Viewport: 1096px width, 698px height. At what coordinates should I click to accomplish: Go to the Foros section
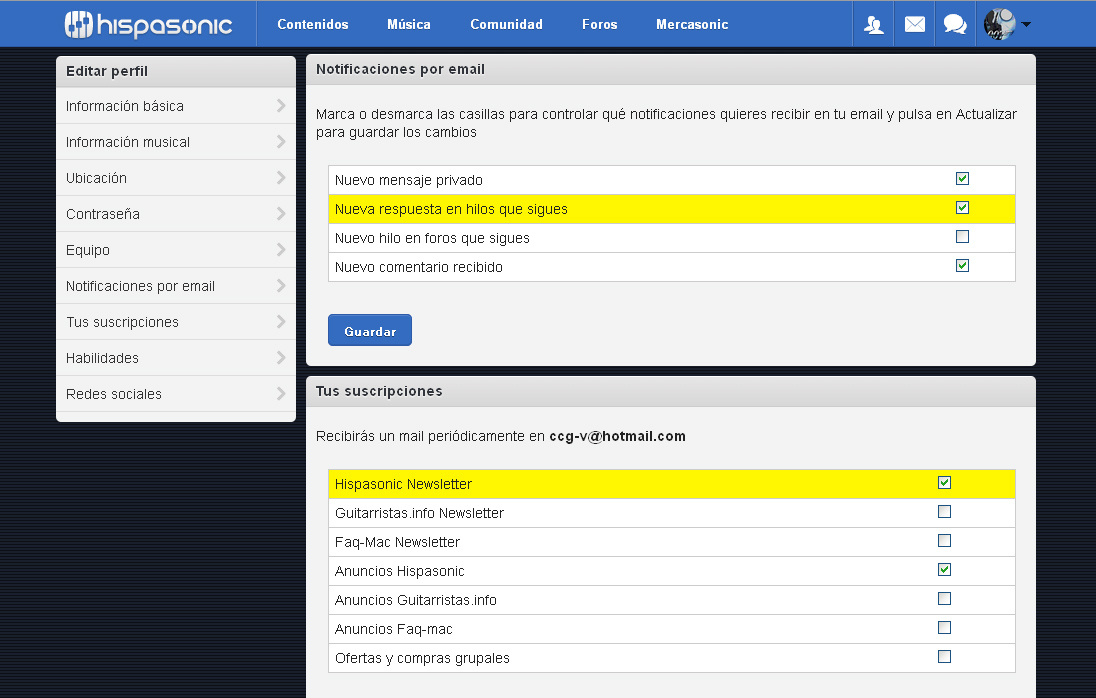599,24
